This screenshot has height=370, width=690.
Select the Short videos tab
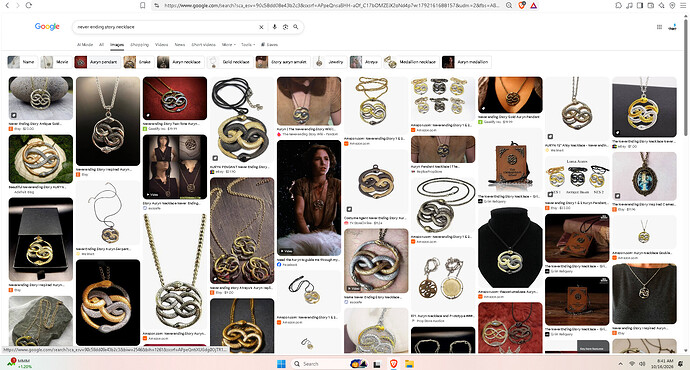point(203,44)
